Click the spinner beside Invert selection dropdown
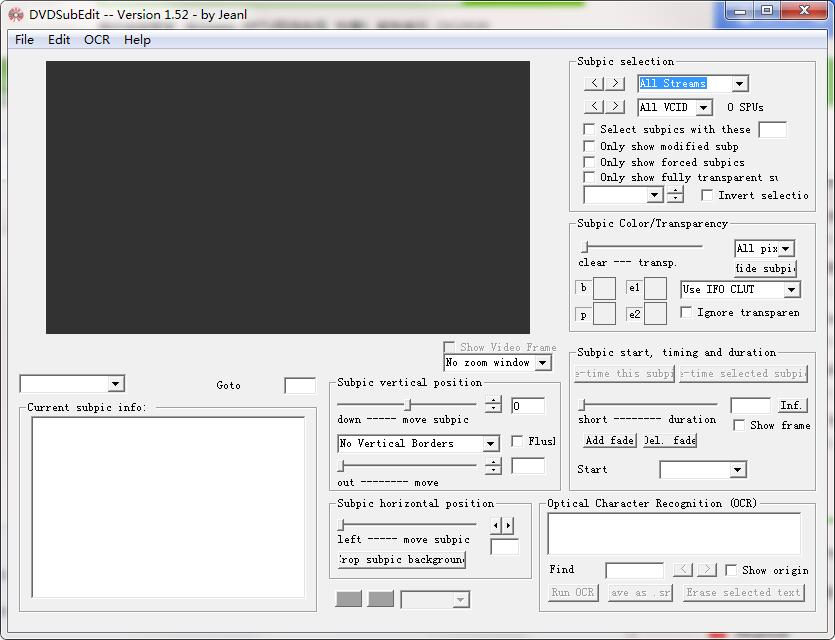 point(675,195)
